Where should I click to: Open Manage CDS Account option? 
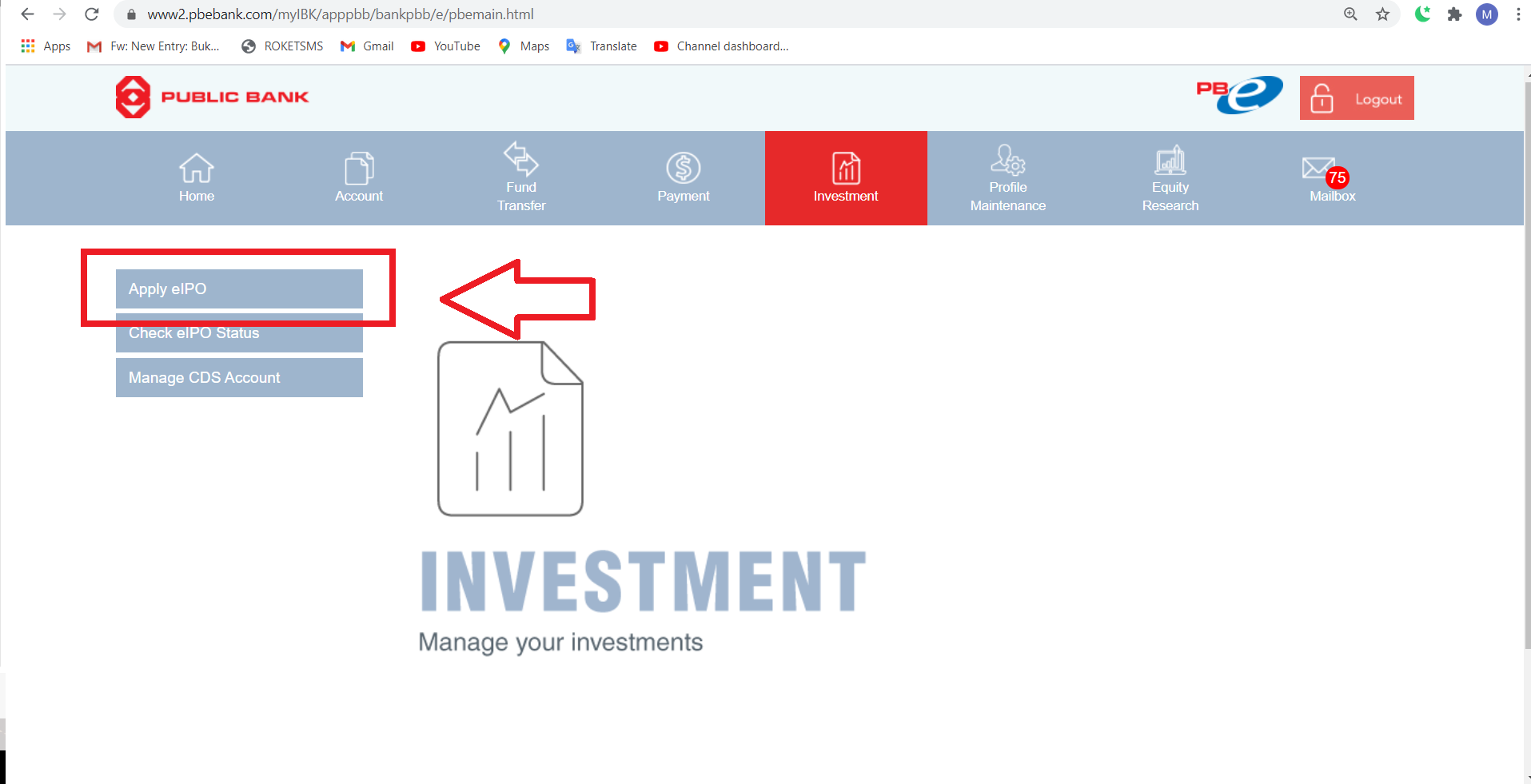239,377
